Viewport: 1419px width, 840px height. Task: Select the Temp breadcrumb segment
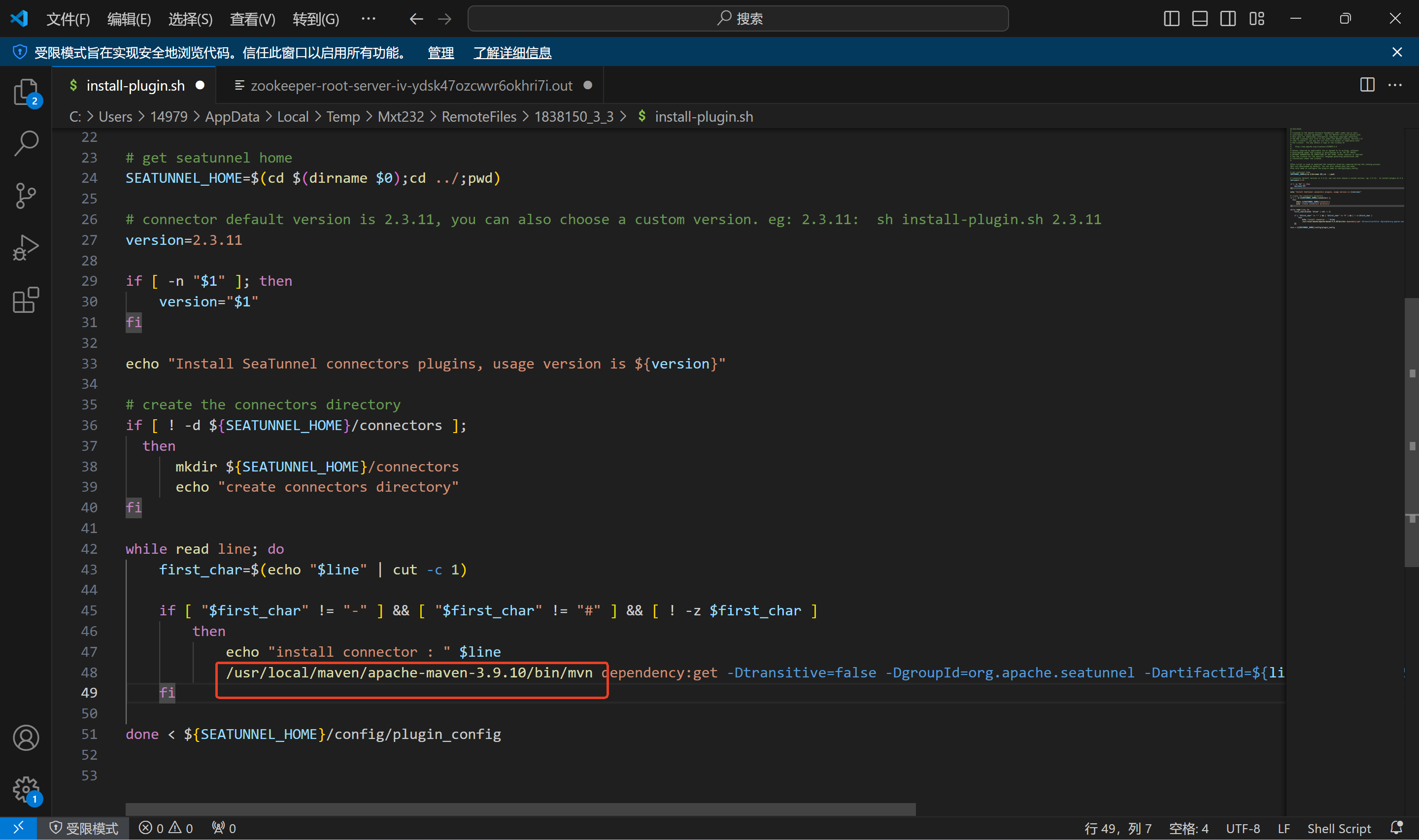pyautogui.click(x=343, y=117)
